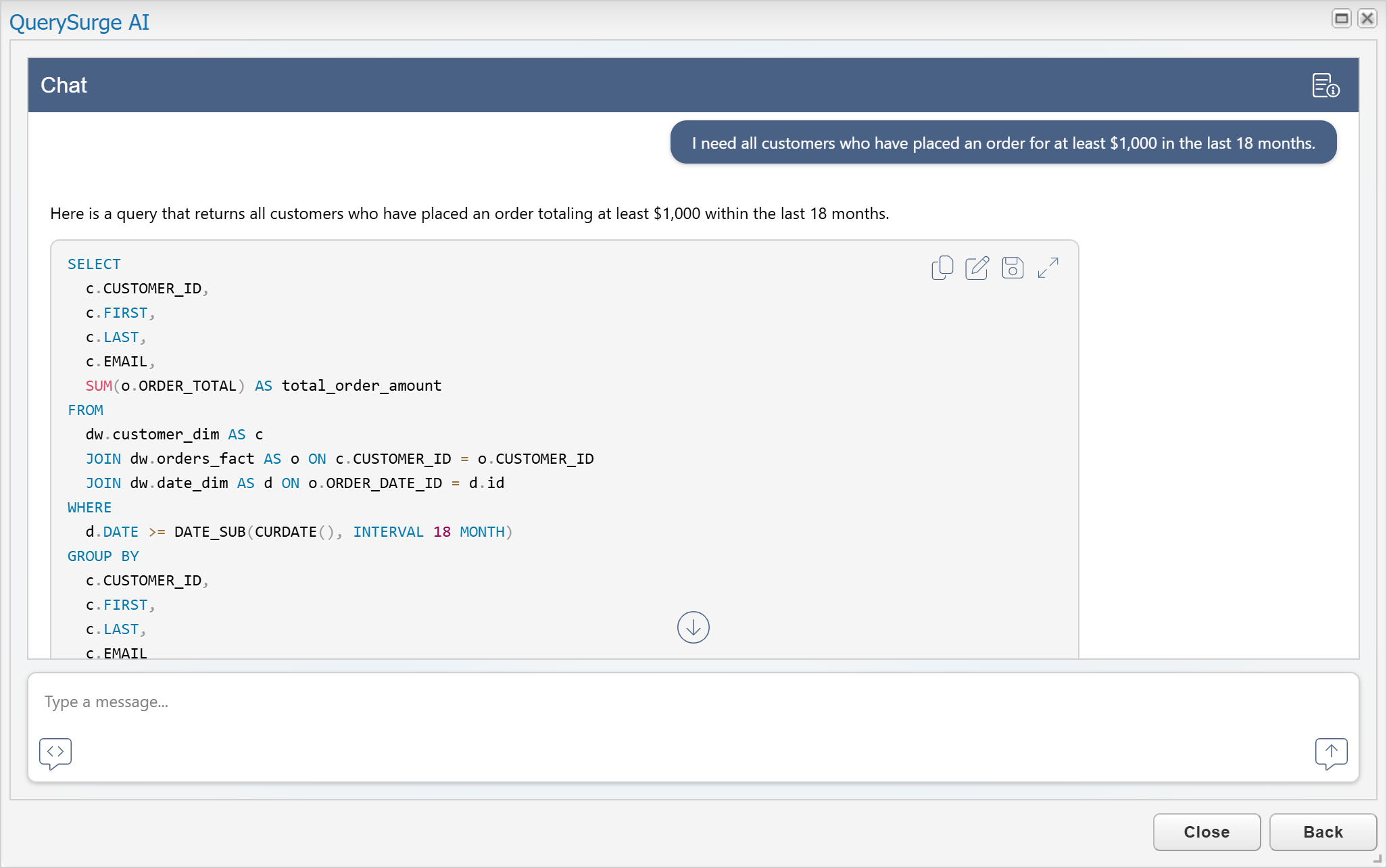Click the code snippet icon below input

[55, 752]
